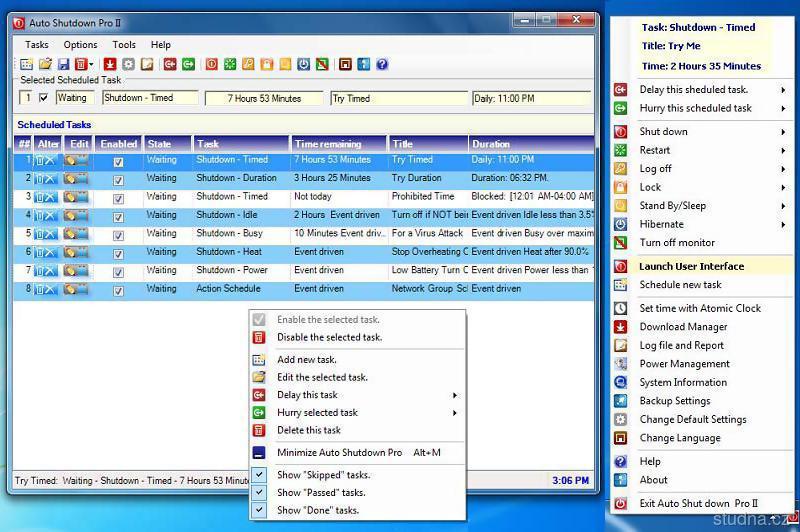Click the green restart toolbar icon
This screenshot has width=800, height=532.
[230, 64]
